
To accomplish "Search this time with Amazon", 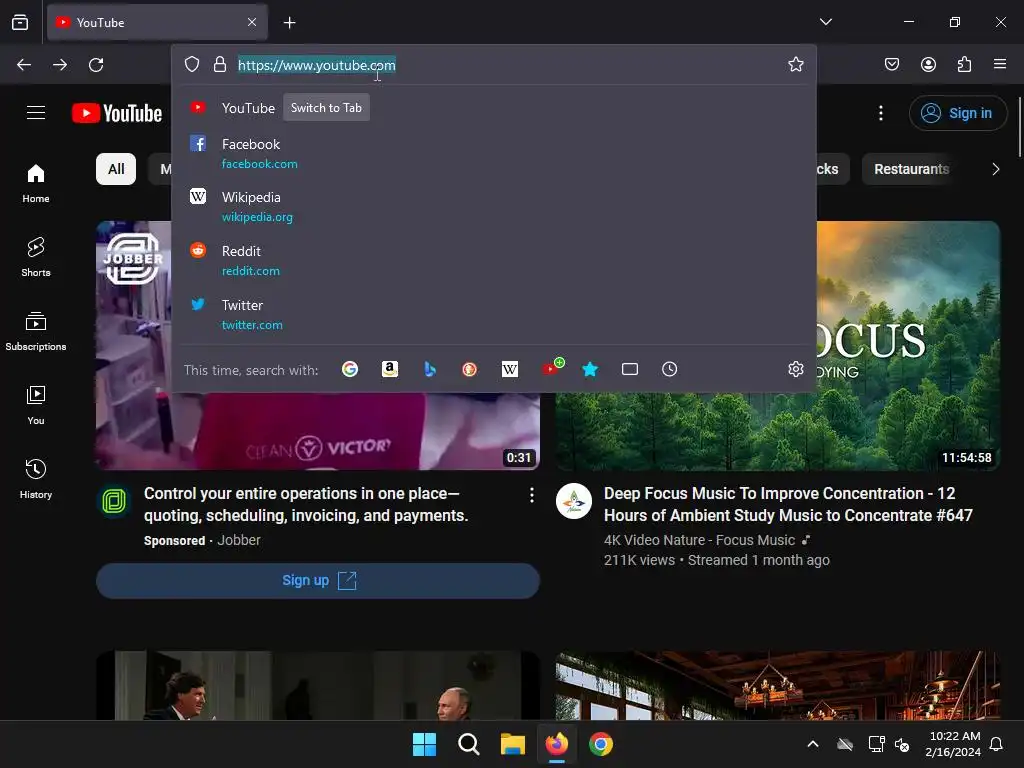I will click(390, 370).
